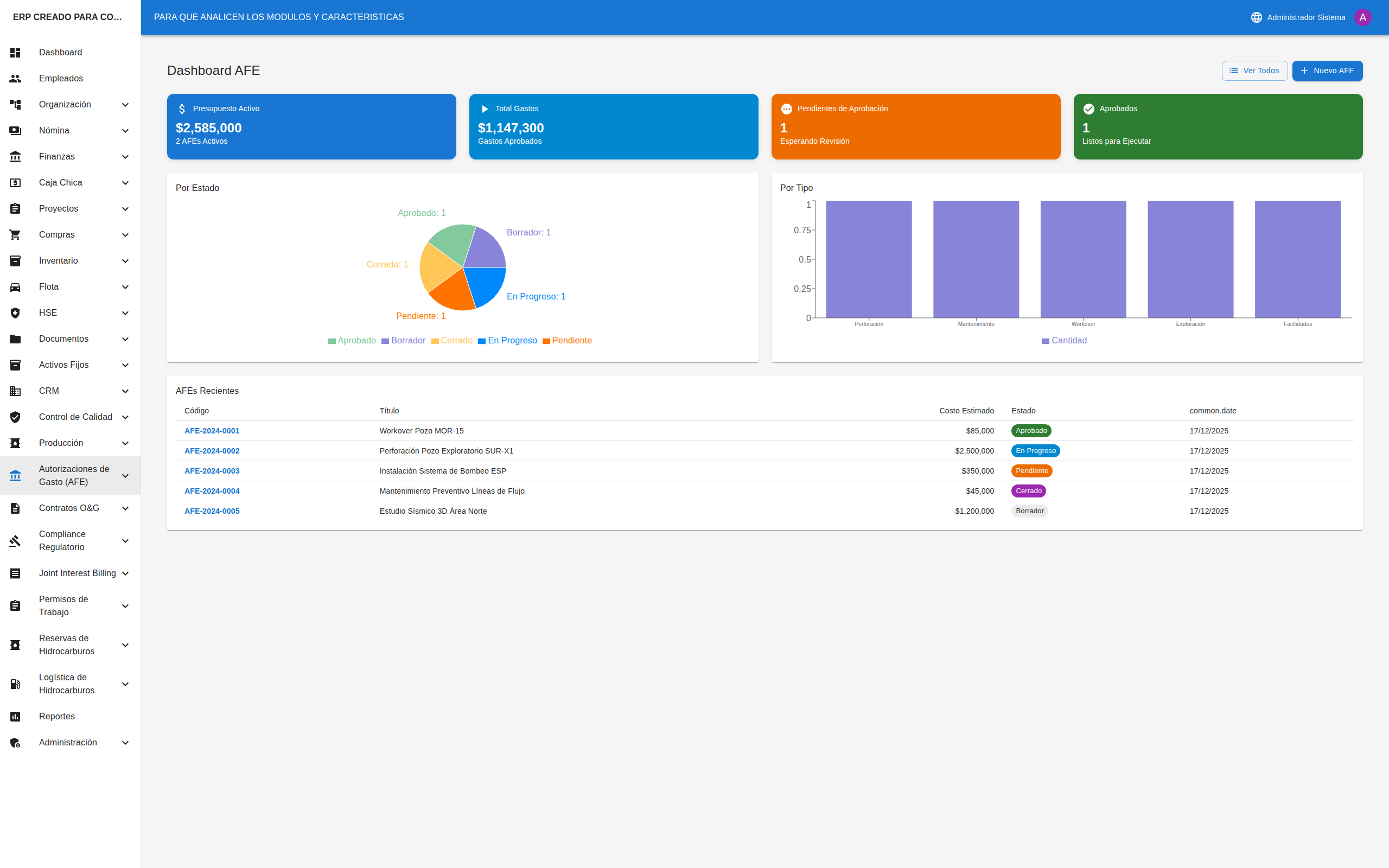The width and height of the screenshot is (1389, 868).
Task: Collapse the Autorizaciones de Gasto (AFE) section
Action: 125,476
